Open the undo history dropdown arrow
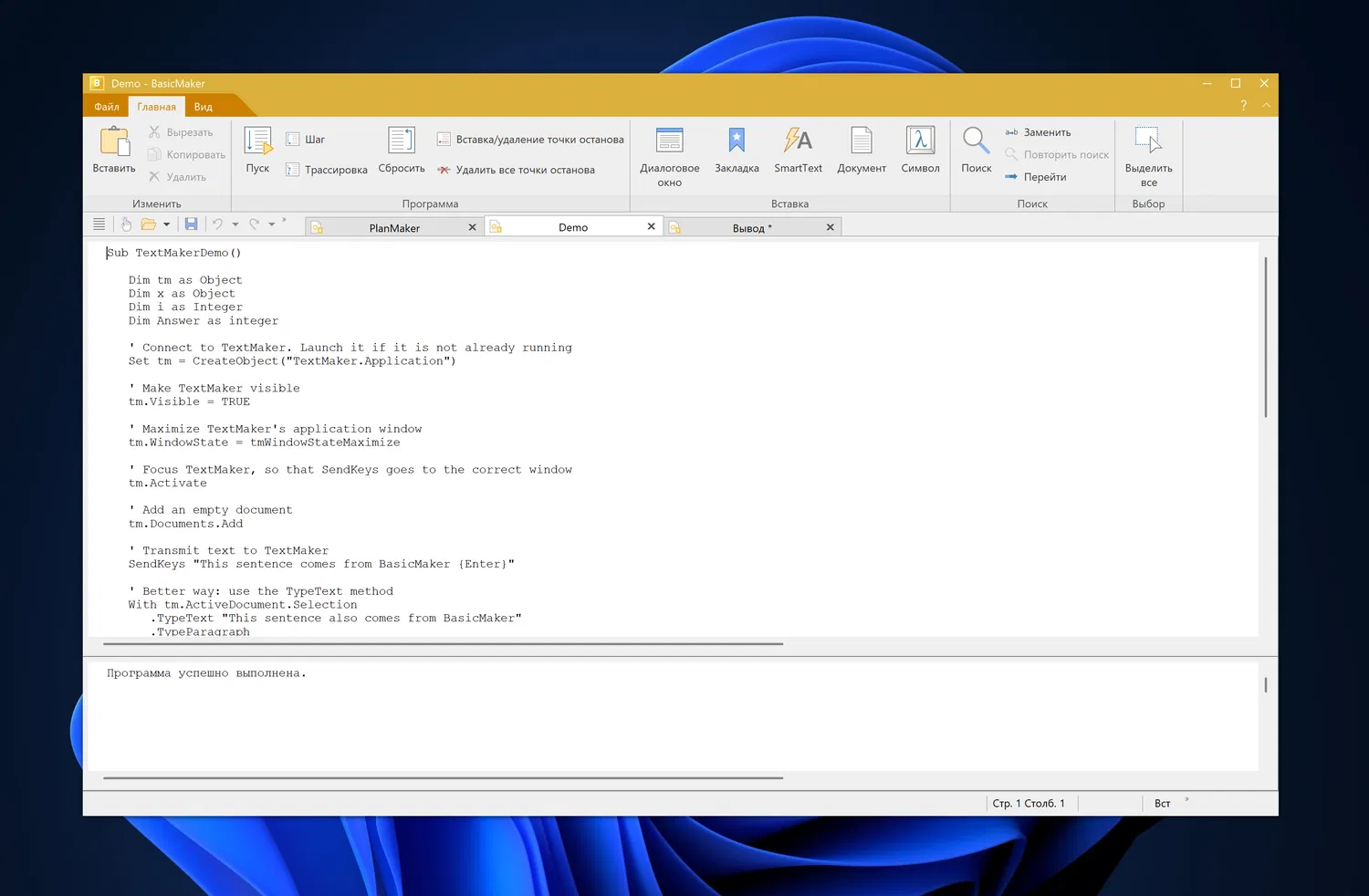 point(235,224)
